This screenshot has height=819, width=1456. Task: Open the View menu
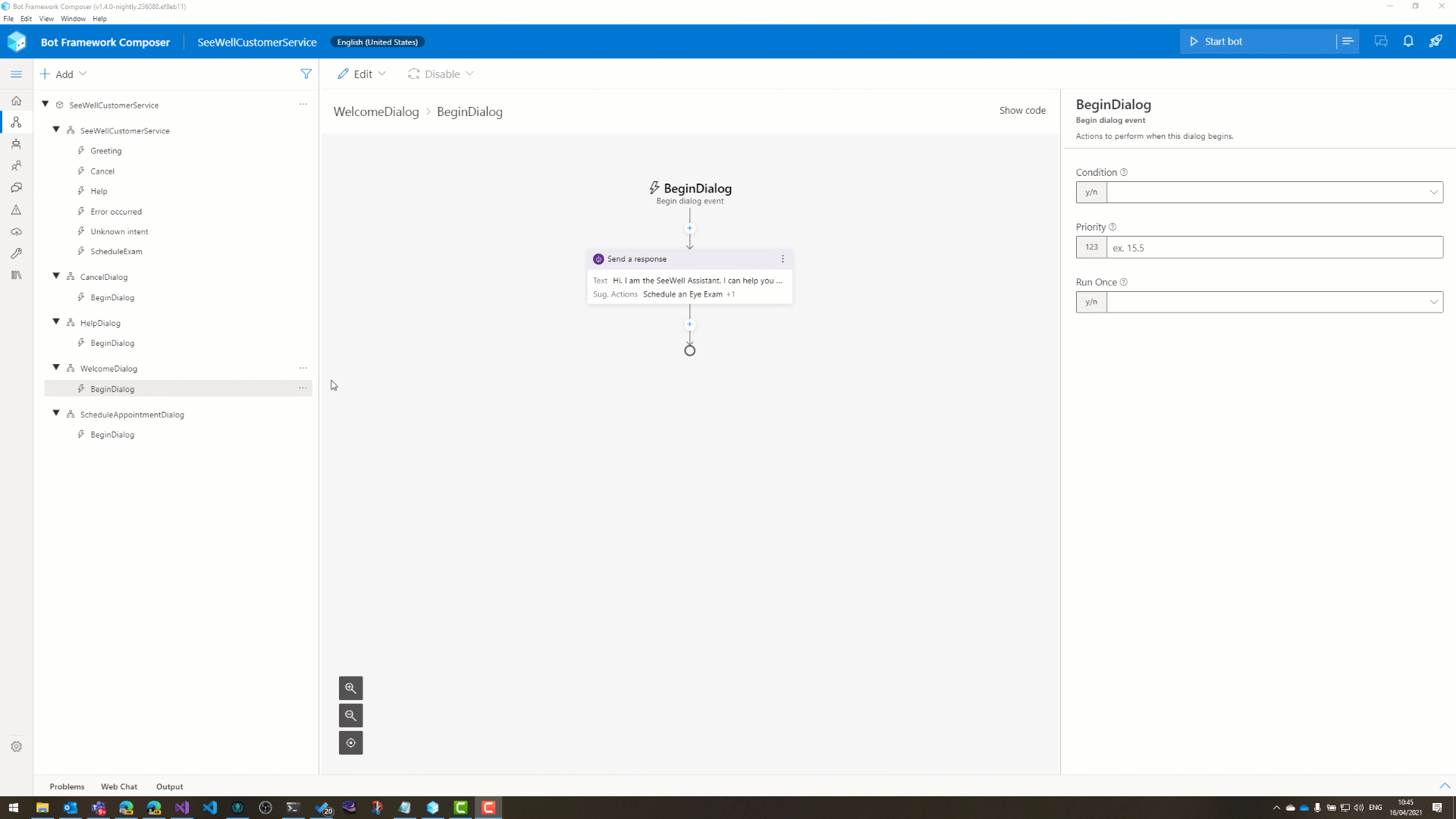tap(45, 18)
